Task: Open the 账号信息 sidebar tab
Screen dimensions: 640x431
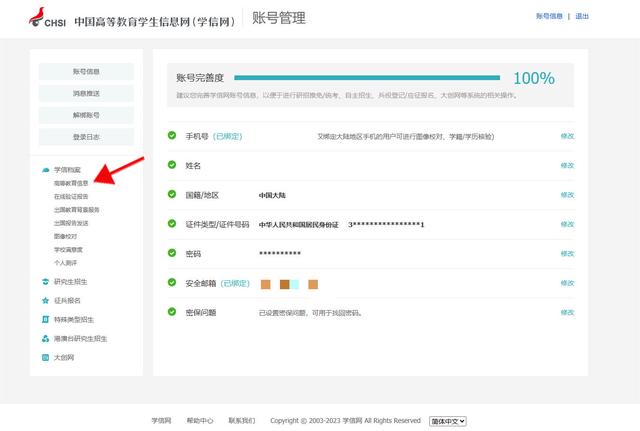Action: coord(86,72)
